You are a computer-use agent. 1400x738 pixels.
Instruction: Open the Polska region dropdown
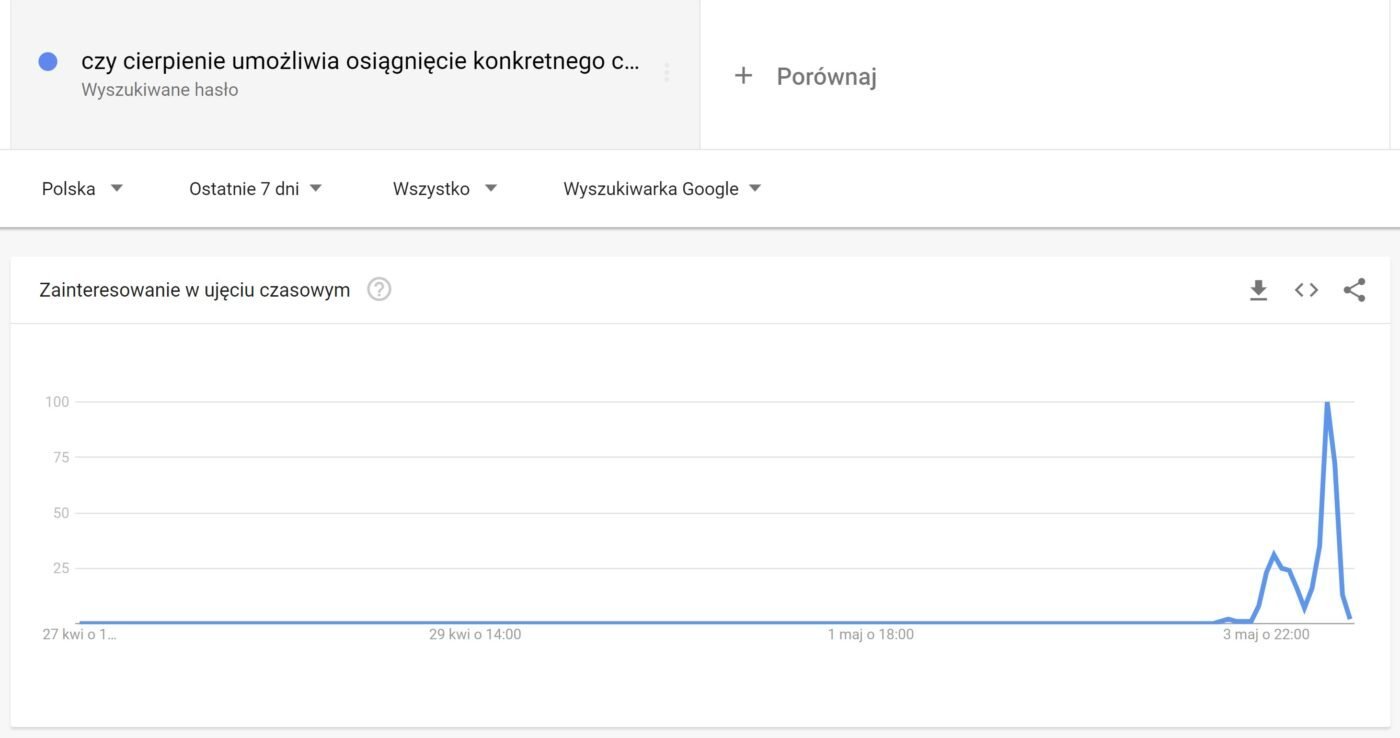click(82, 188)
